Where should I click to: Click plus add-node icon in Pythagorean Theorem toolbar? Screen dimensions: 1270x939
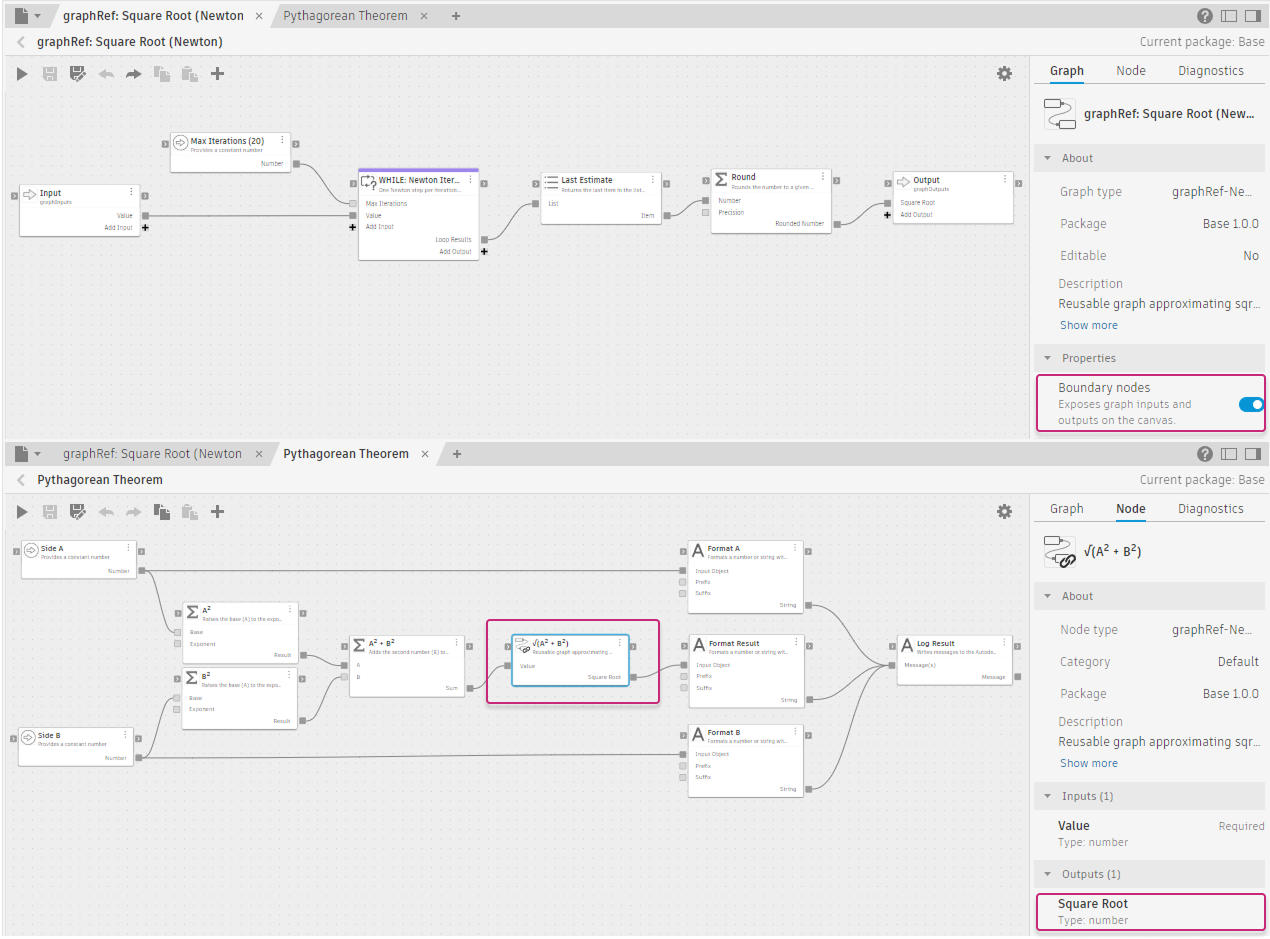217,512
